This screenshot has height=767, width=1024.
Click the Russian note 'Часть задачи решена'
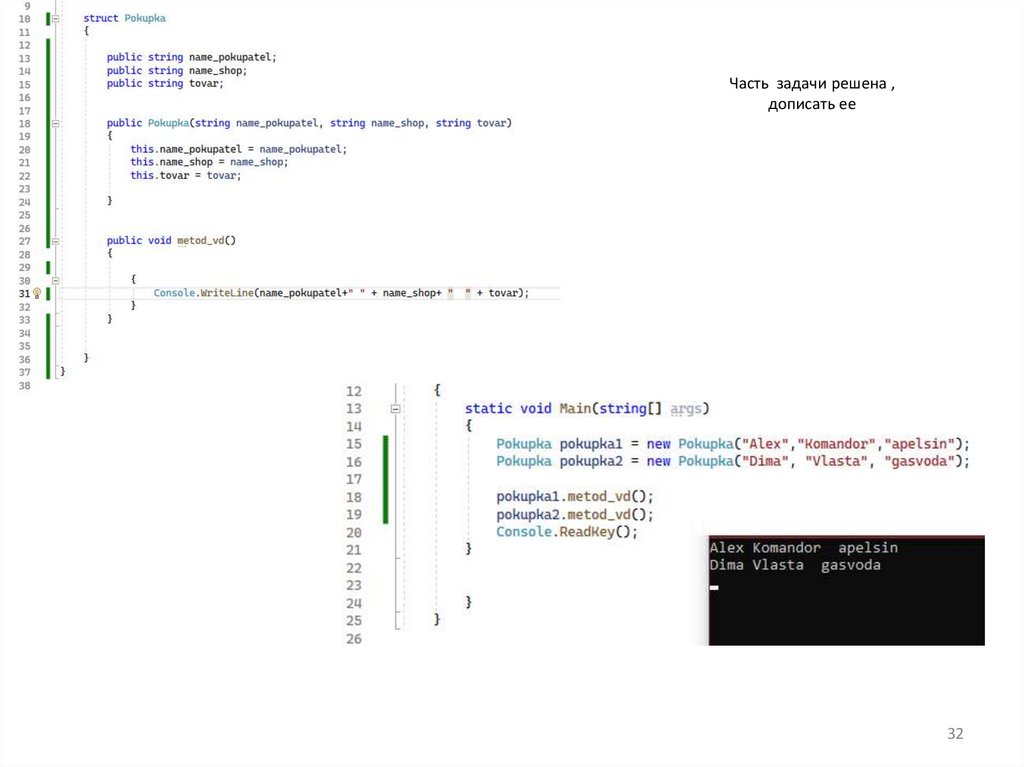[812, 84]
